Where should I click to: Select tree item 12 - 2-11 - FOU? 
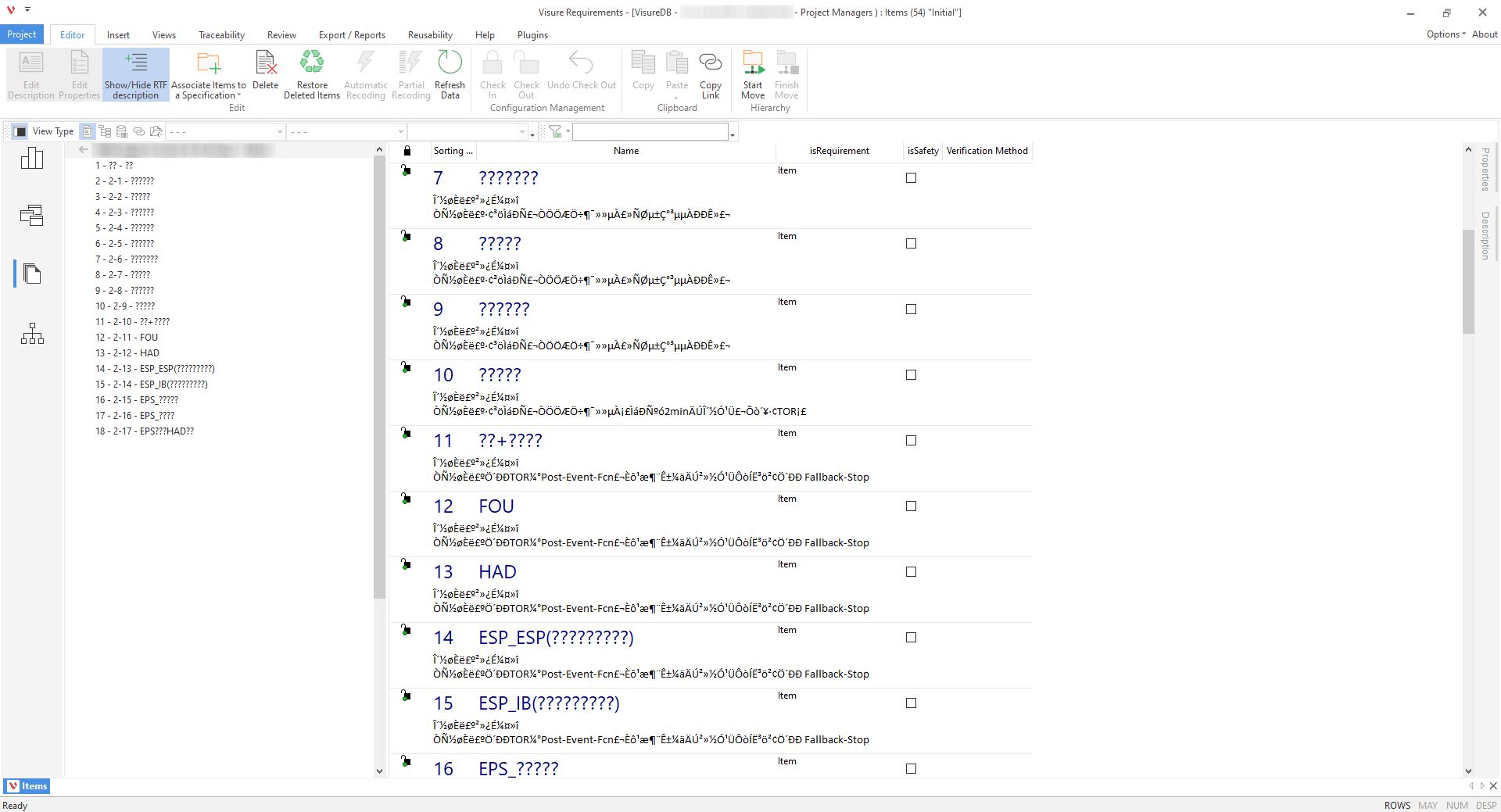(x=127, y=338)
